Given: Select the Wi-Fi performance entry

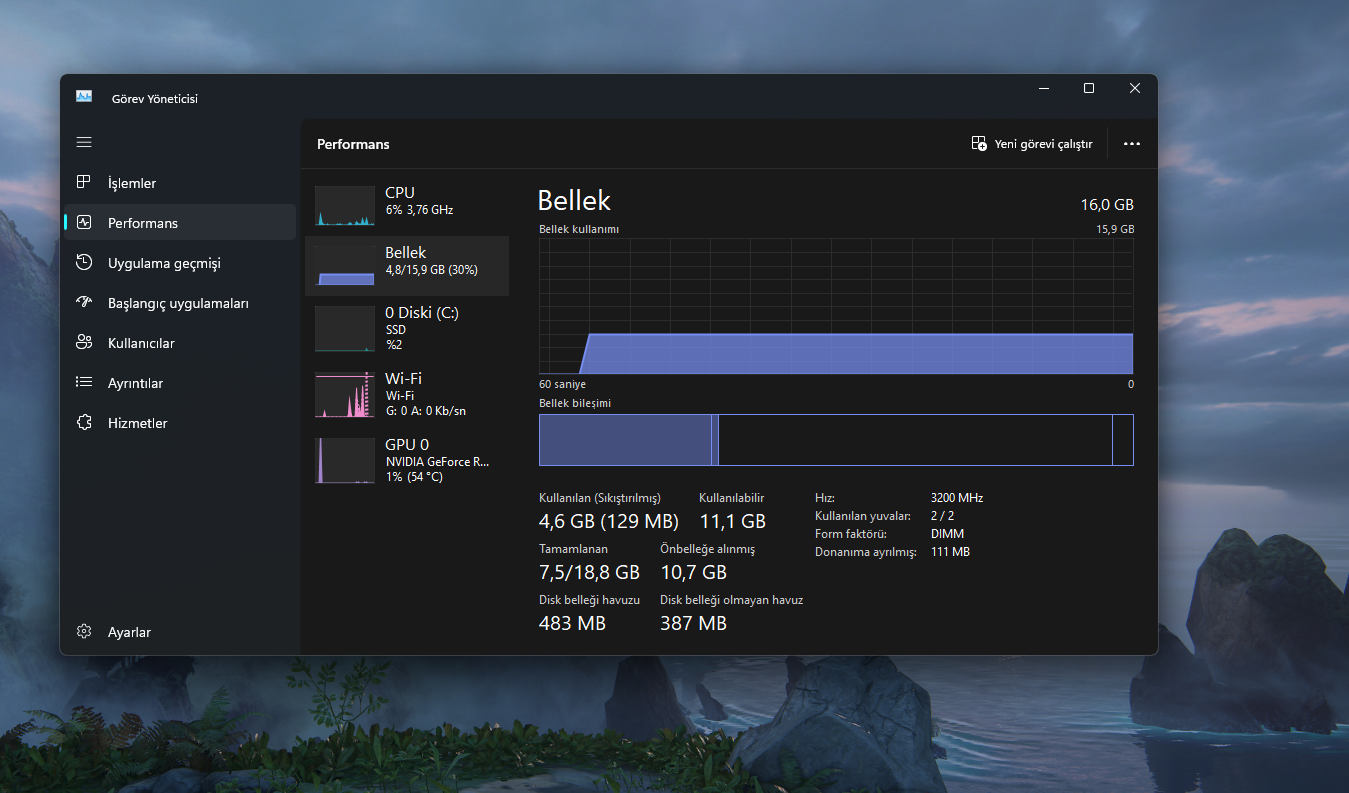Looking at the screenshot, I should [407, 394].
